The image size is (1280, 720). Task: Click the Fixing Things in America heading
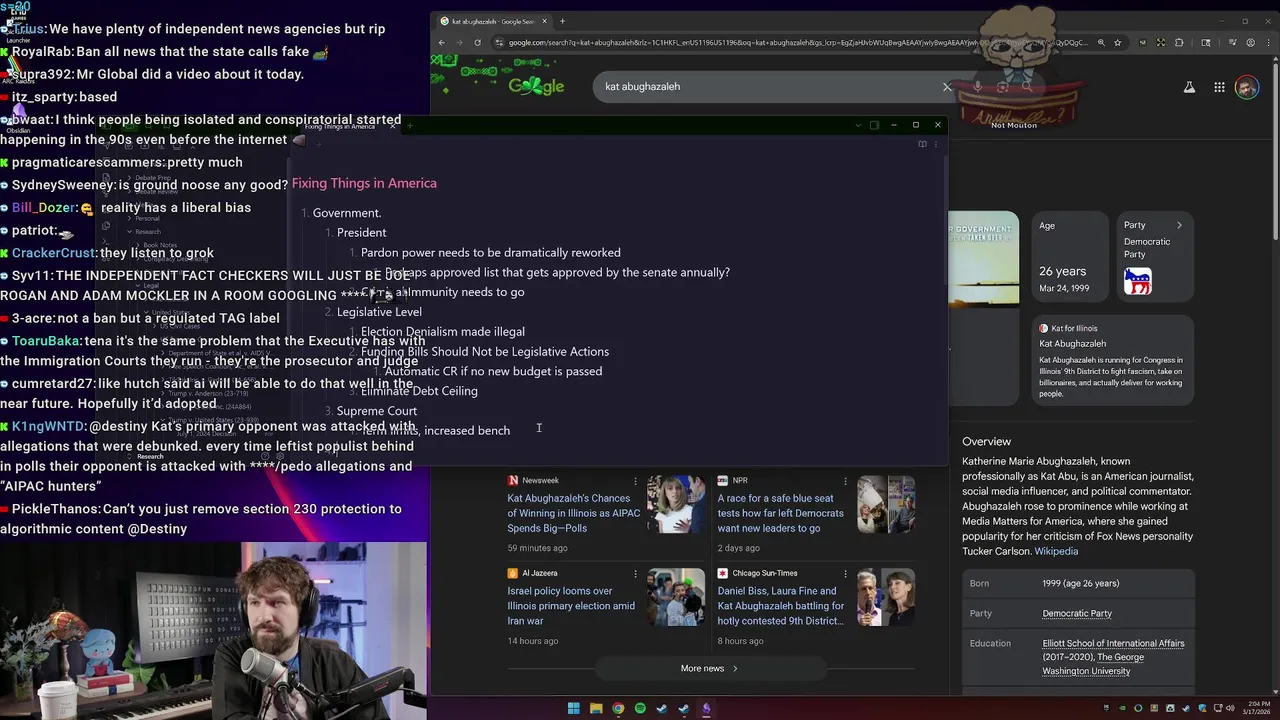pyautogui.click(x=364, y=183)
